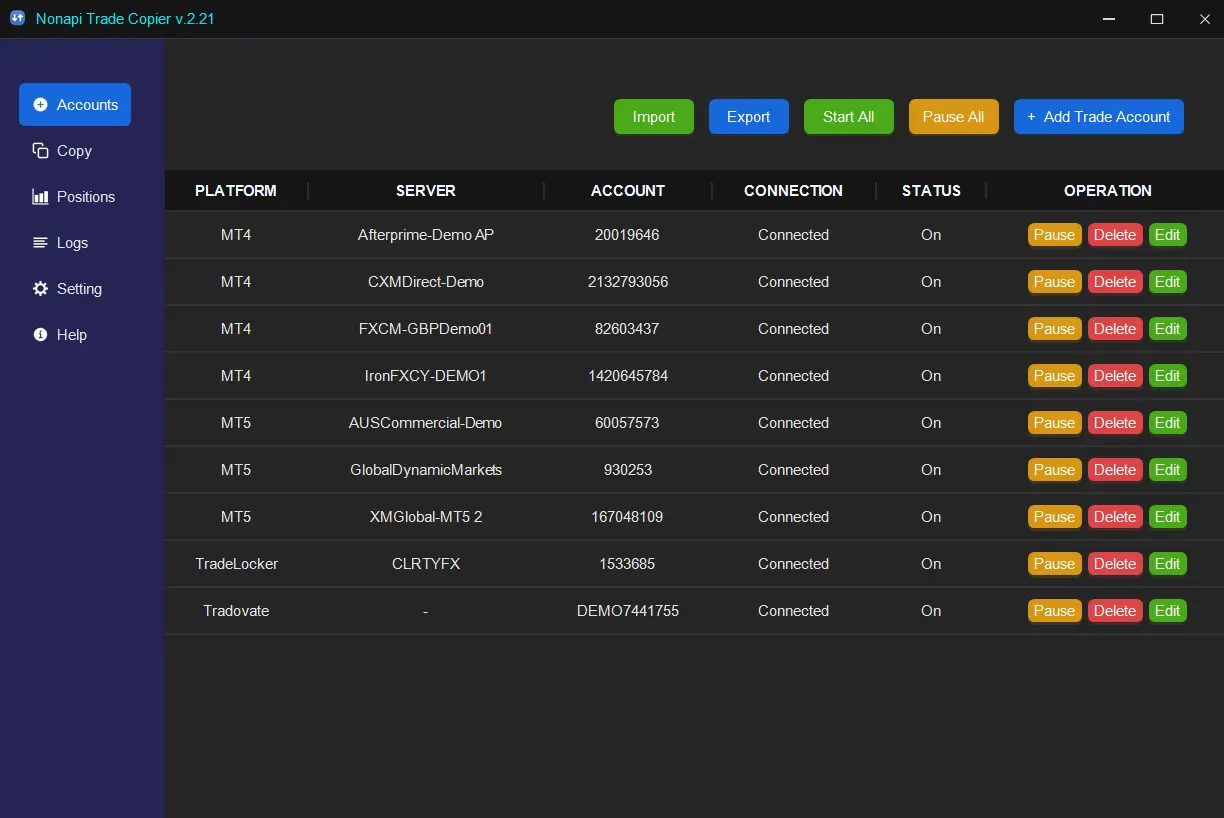
Task: Click the GlobalDynamicMarkets server name
Action: click(426, 470)
